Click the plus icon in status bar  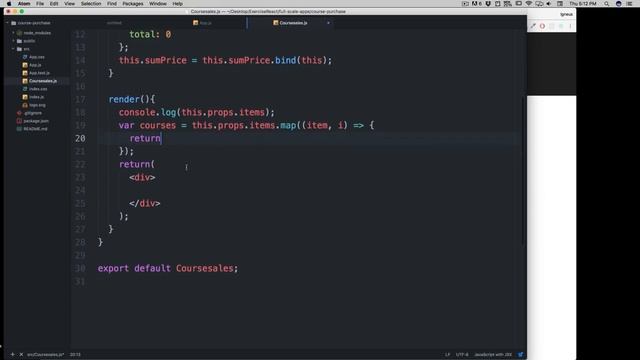point(13,354)
